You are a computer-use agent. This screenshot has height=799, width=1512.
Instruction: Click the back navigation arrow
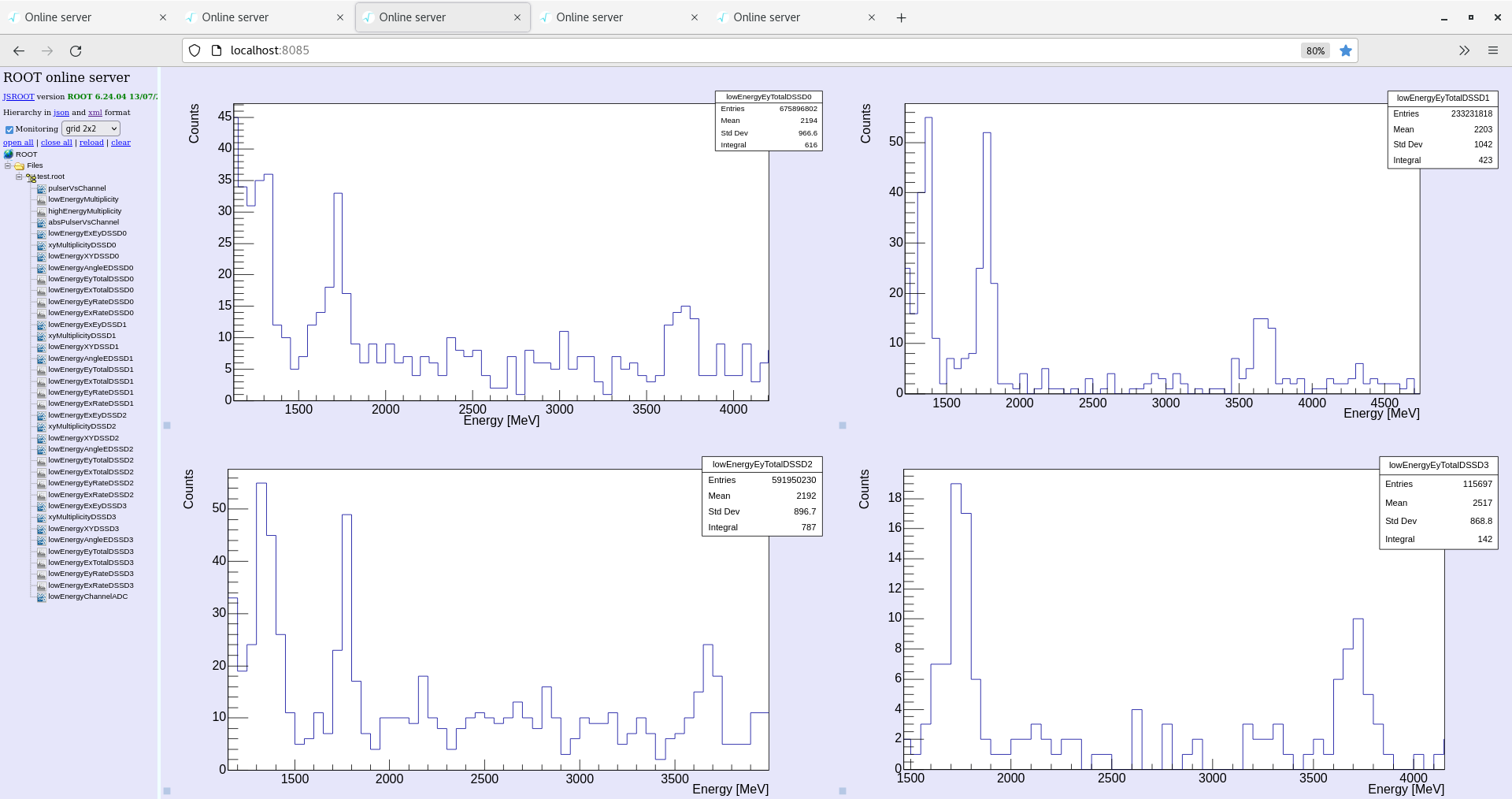point(19,51)
